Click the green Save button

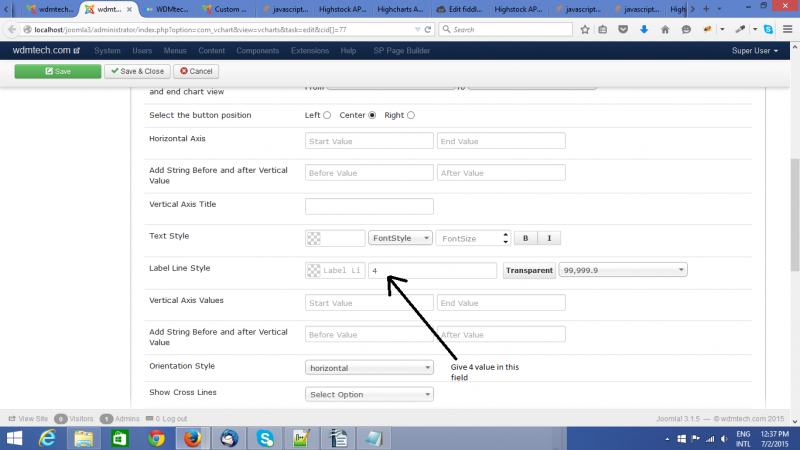tap(57, 71)
